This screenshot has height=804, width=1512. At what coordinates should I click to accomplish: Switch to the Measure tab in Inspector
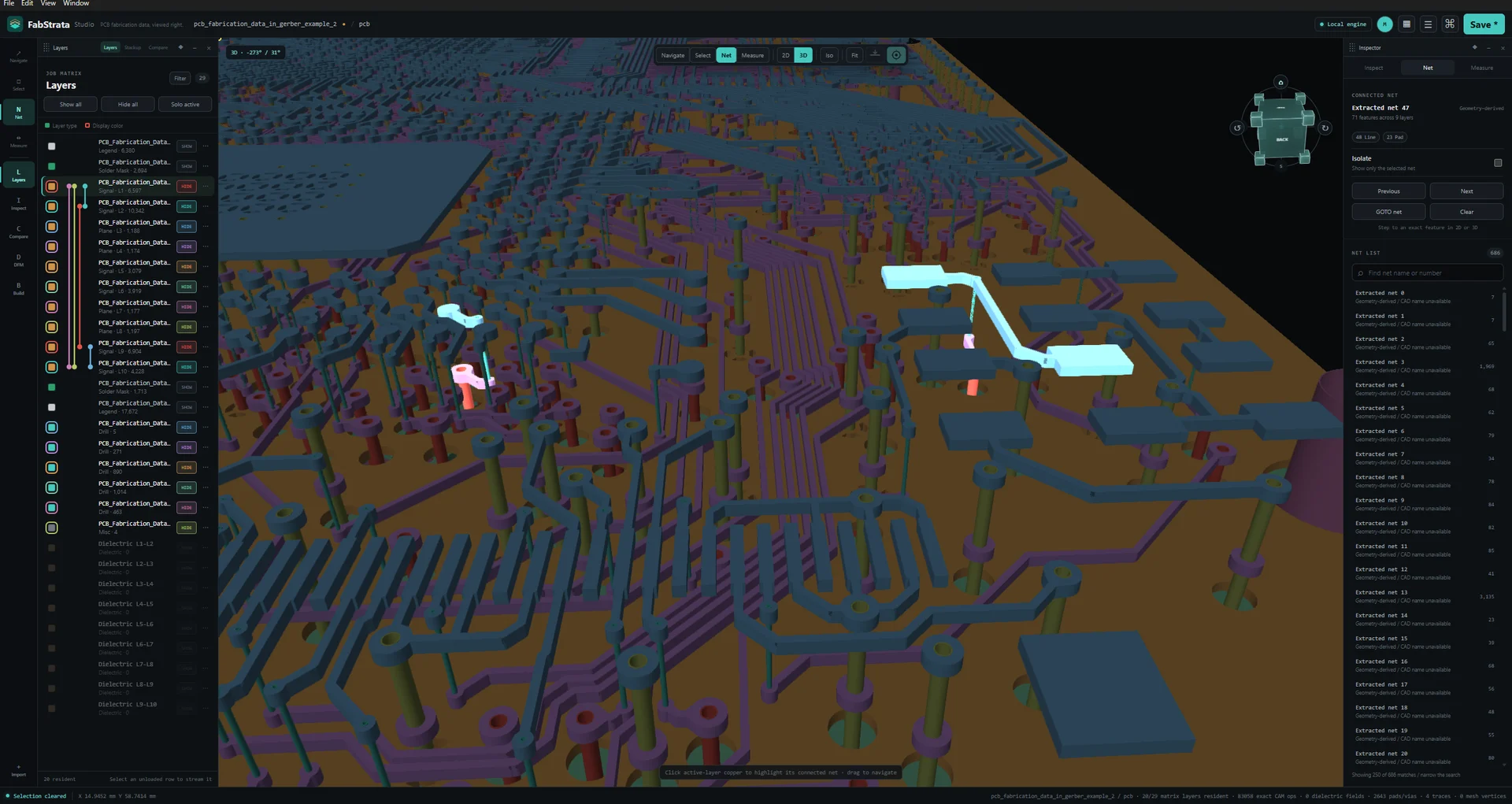(1481, 68)
